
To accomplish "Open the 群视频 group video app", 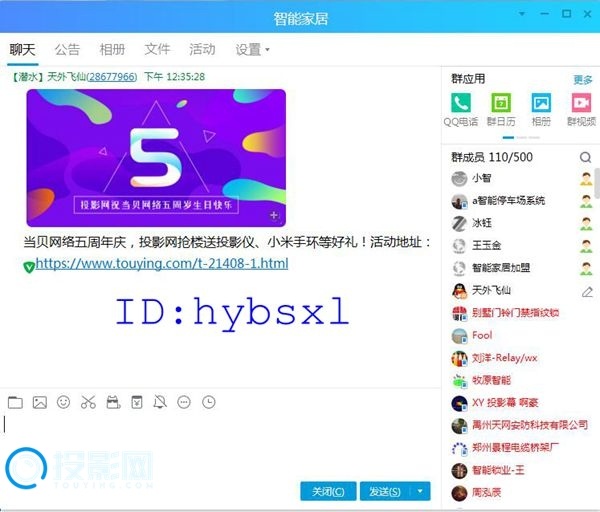I will pyautogui.click(x=580, y=103).
